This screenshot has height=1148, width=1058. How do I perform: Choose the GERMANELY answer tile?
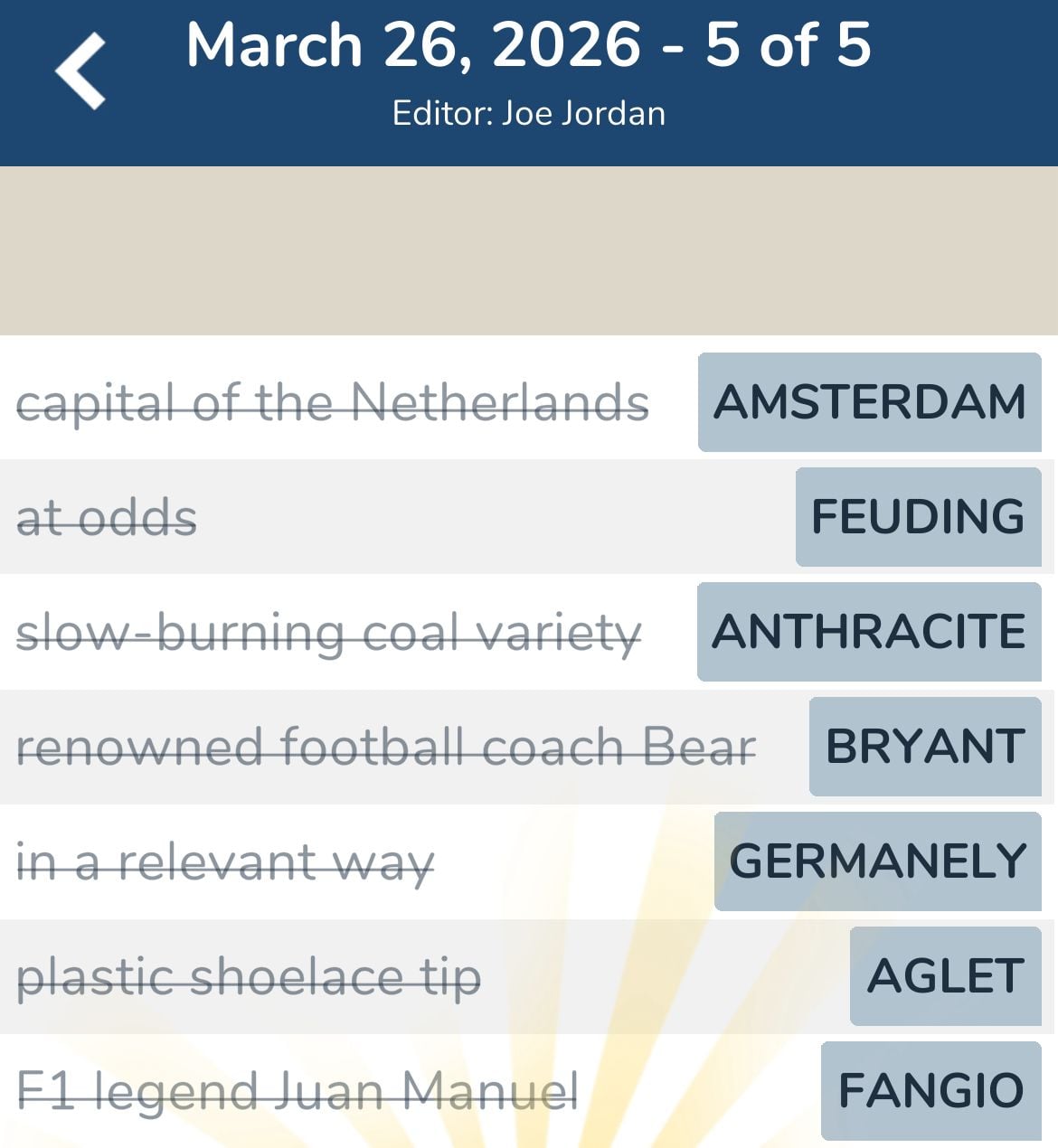coord(877,861)
